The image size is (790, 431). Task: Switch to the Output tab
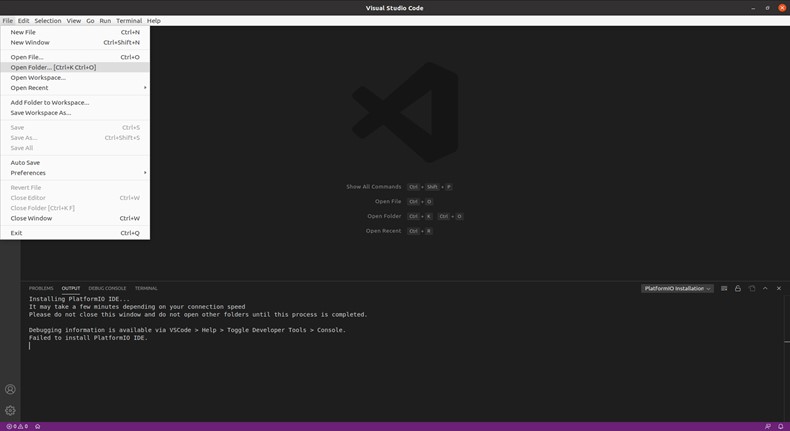[x=71, y=288]
